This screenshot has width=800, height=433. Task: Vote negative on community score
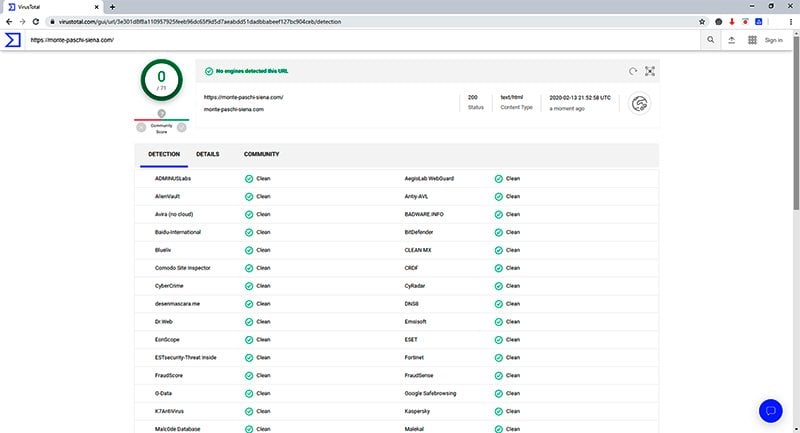[141, 128]
